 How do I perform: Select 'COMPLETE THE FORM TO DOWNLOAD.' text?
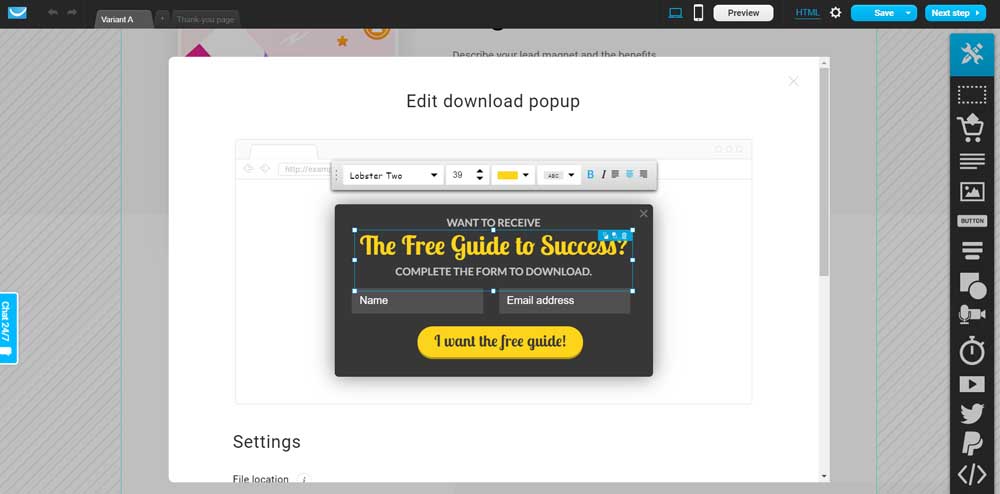click(494, 272)
